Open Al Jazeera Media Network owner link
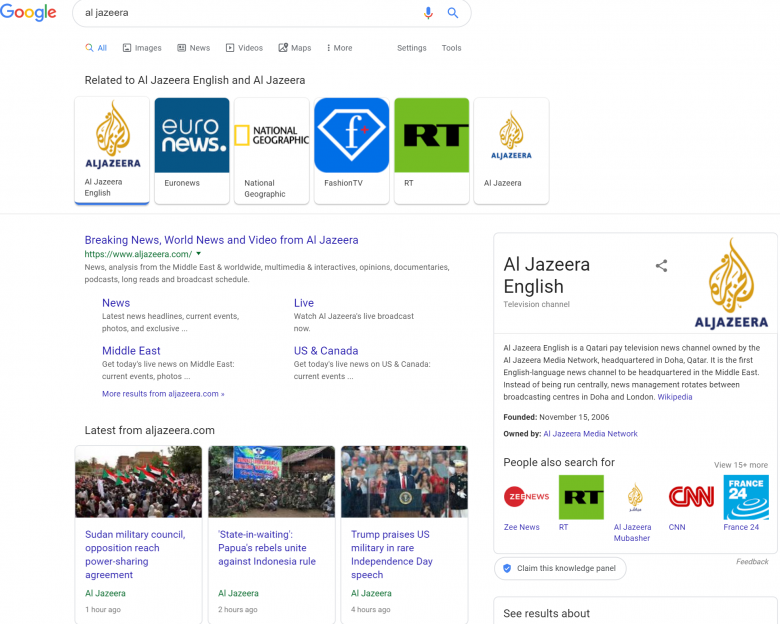 (x=590, y=433)
